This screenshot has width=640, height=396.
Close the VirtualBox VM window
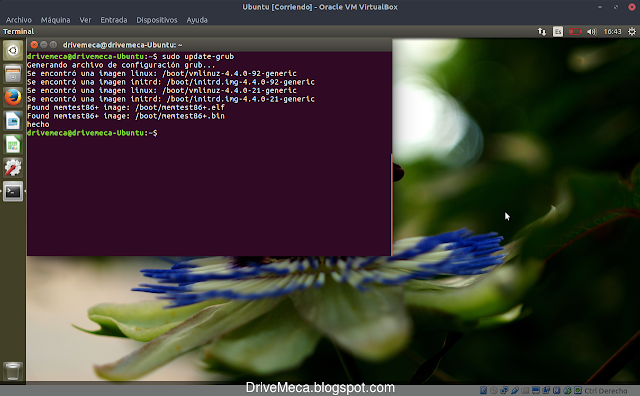click(631, 7)
